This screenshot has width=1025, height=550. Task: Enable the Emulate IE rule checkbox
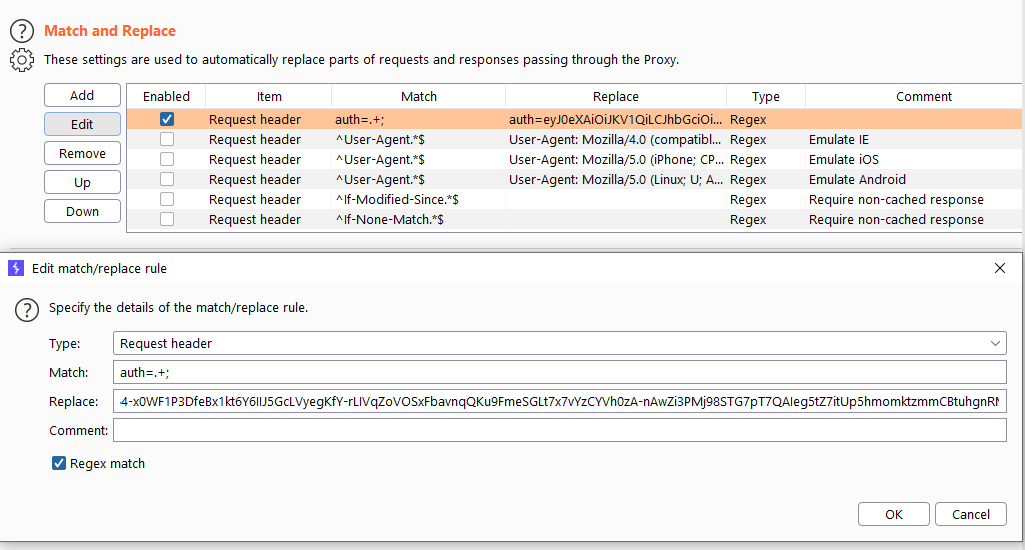pos(166,139)
